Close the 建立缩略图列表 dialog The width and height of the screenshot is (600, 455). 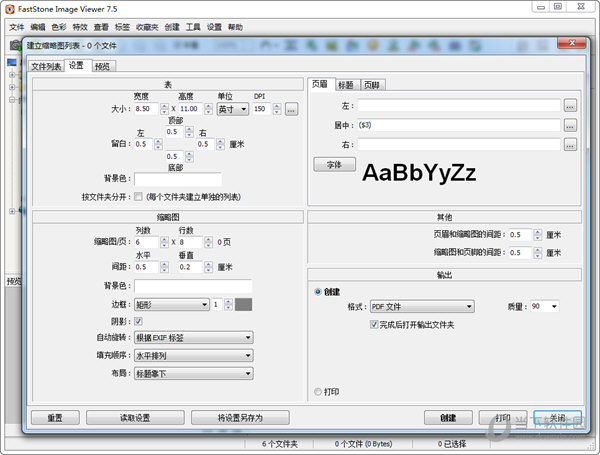[572, 43]
